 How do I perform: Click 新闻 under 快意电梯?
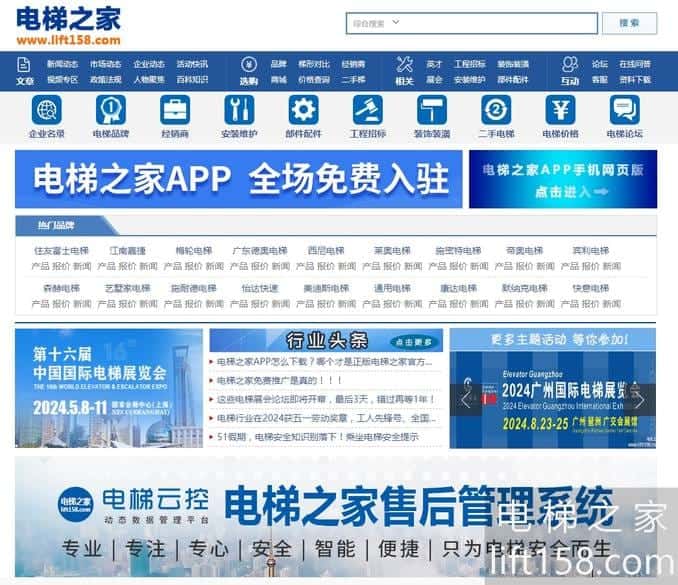click(x=611, y=304)
